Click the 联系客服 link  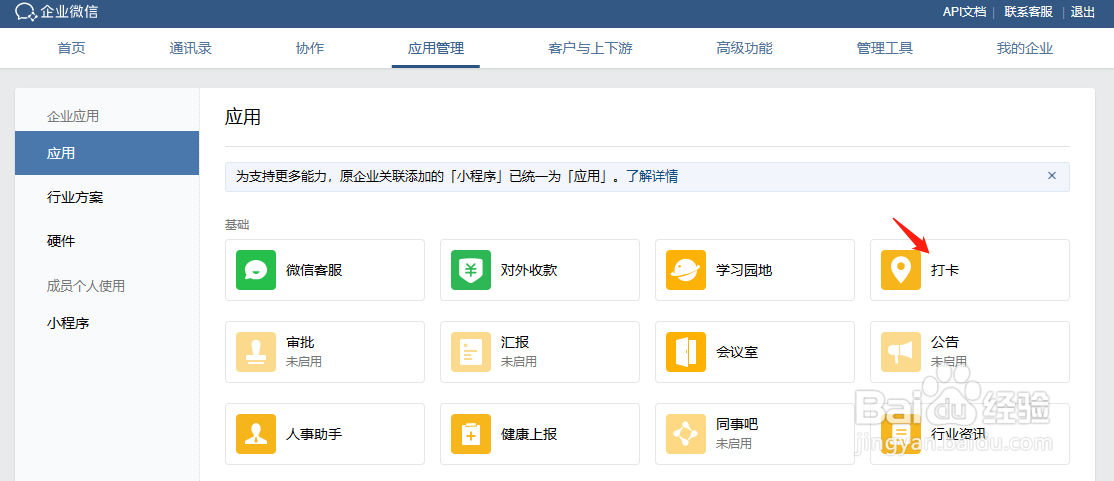[1028, 12]
